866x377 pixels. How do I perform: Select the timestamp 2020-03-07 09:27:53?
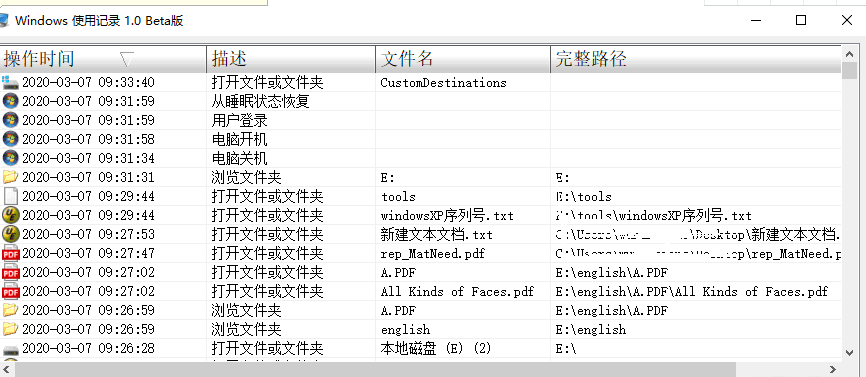coord(88,235)
